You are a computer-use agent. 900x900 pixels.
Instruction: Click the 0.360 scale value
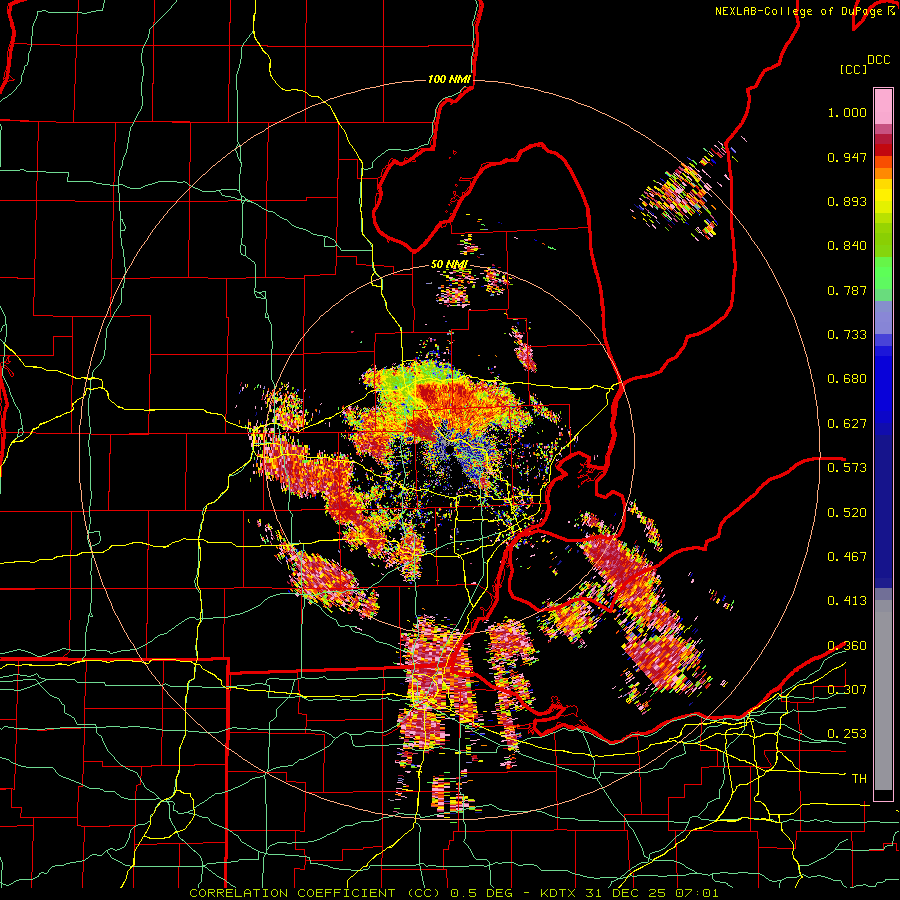847,646
